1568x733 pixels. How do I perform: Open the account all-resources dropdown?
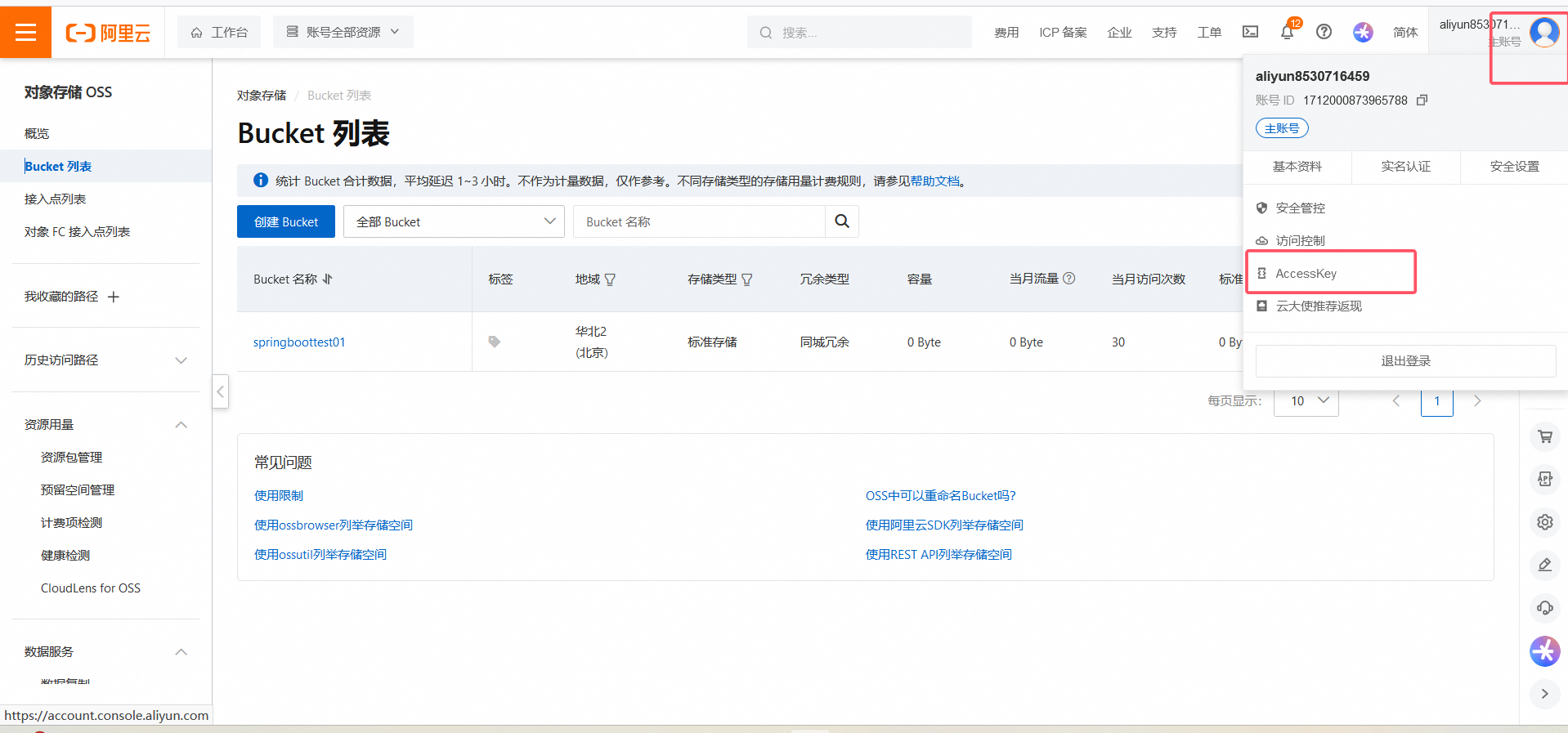point(343,32)
